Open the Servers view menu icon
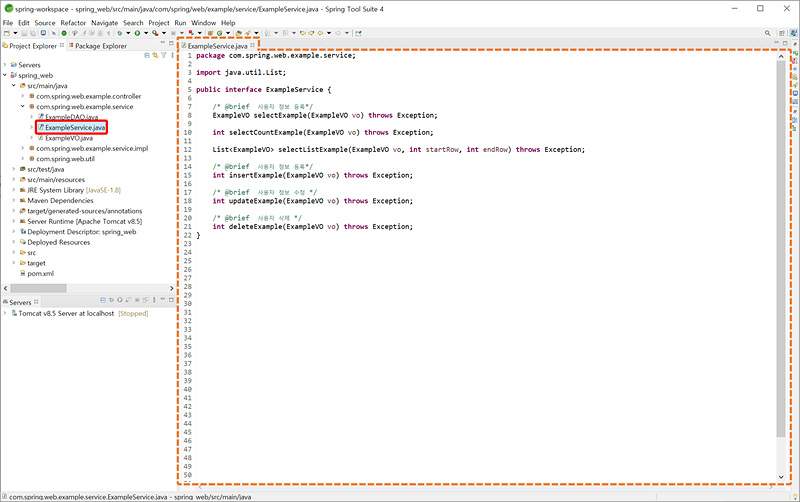 (154, 300)
